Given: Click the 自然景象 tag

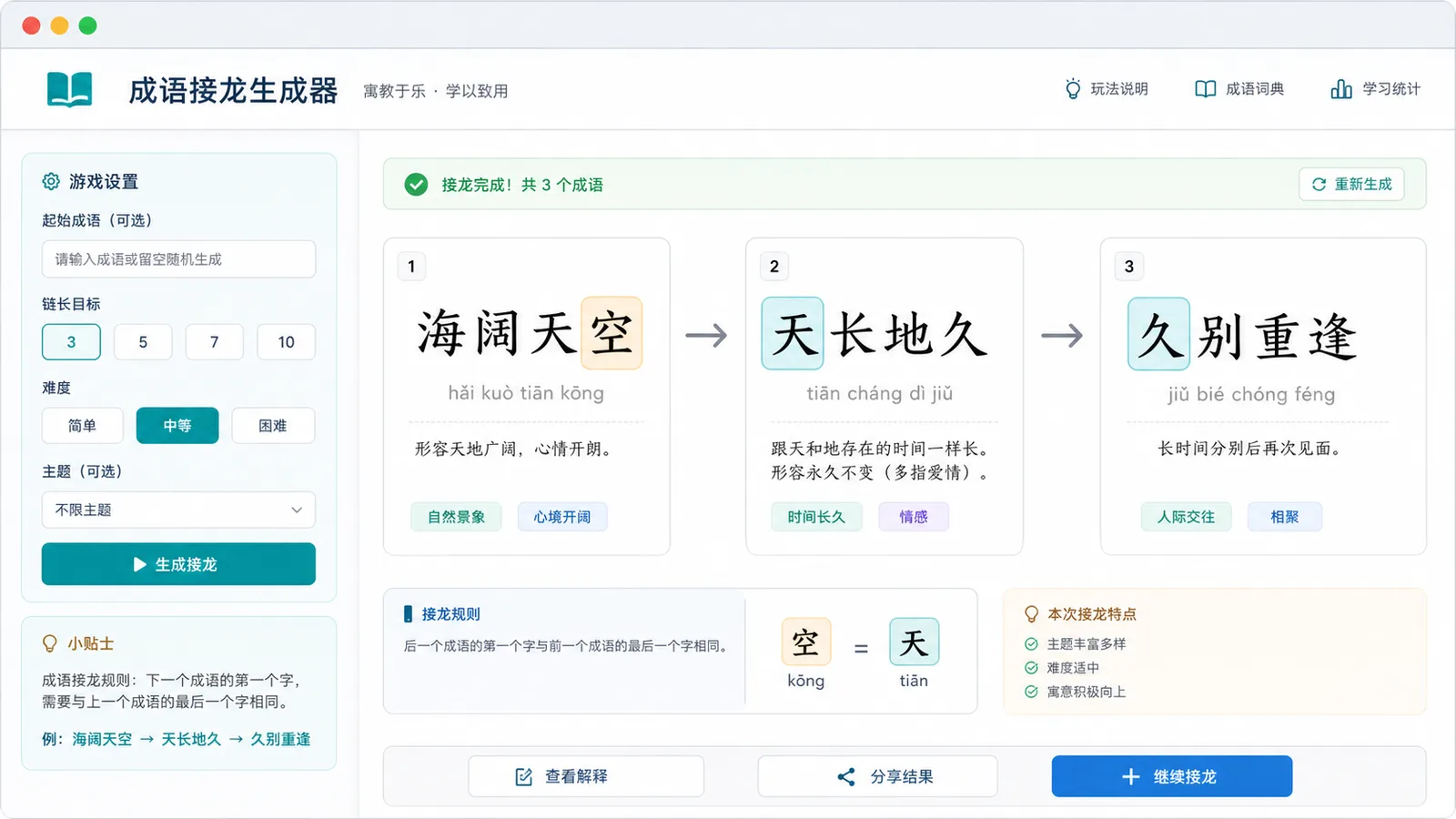Looking at the screenshot, I should click(x=457, y=517).
